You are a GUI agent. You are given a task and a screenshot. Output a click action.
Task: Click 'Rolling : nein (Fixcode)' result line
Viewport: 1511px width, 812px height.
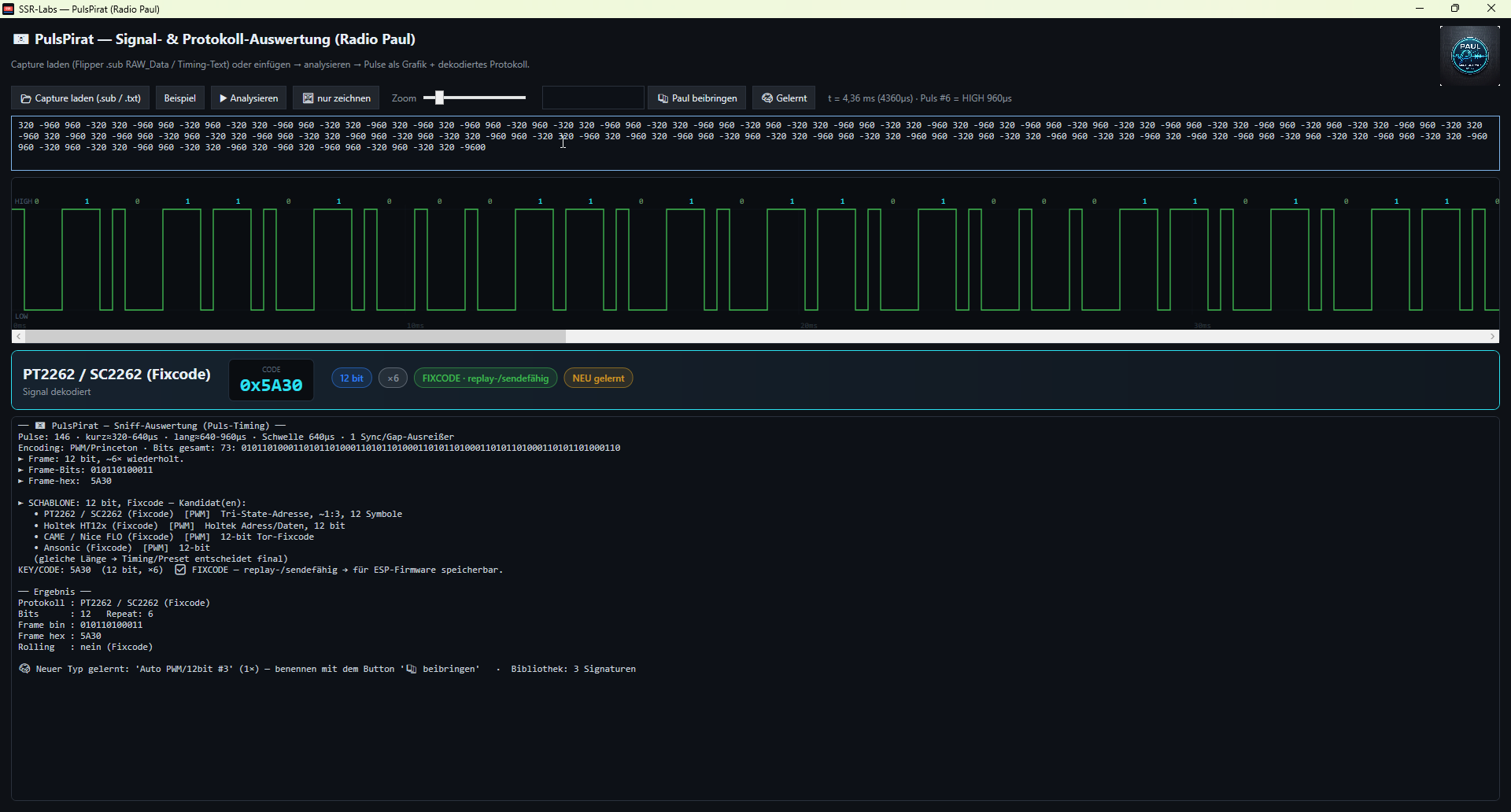(x=86, y=647)
